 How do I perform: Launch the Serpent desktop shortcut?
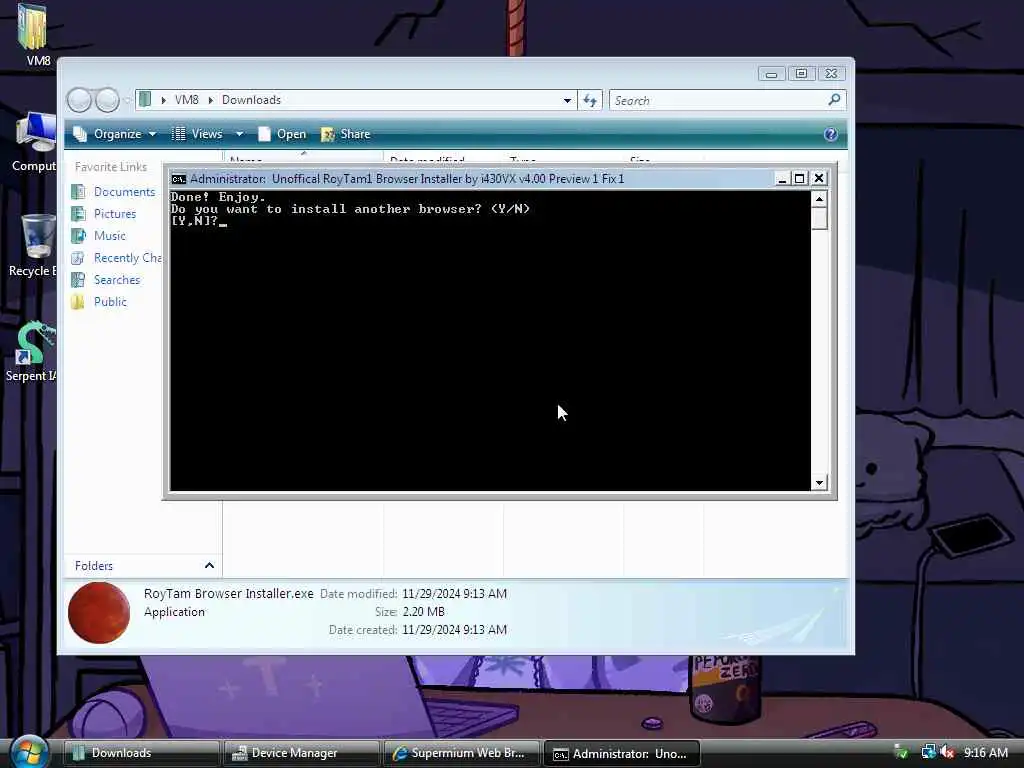35,343
